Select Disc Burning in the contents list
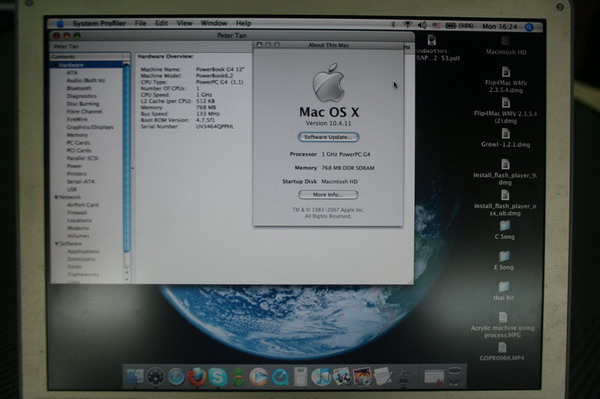600x399 pixels. coord(83,104)
